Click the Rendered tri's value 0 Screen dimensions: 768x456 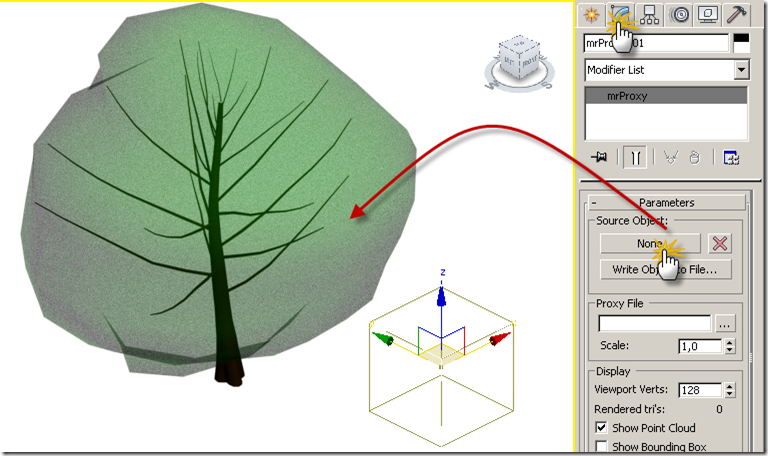pos(719,409)
